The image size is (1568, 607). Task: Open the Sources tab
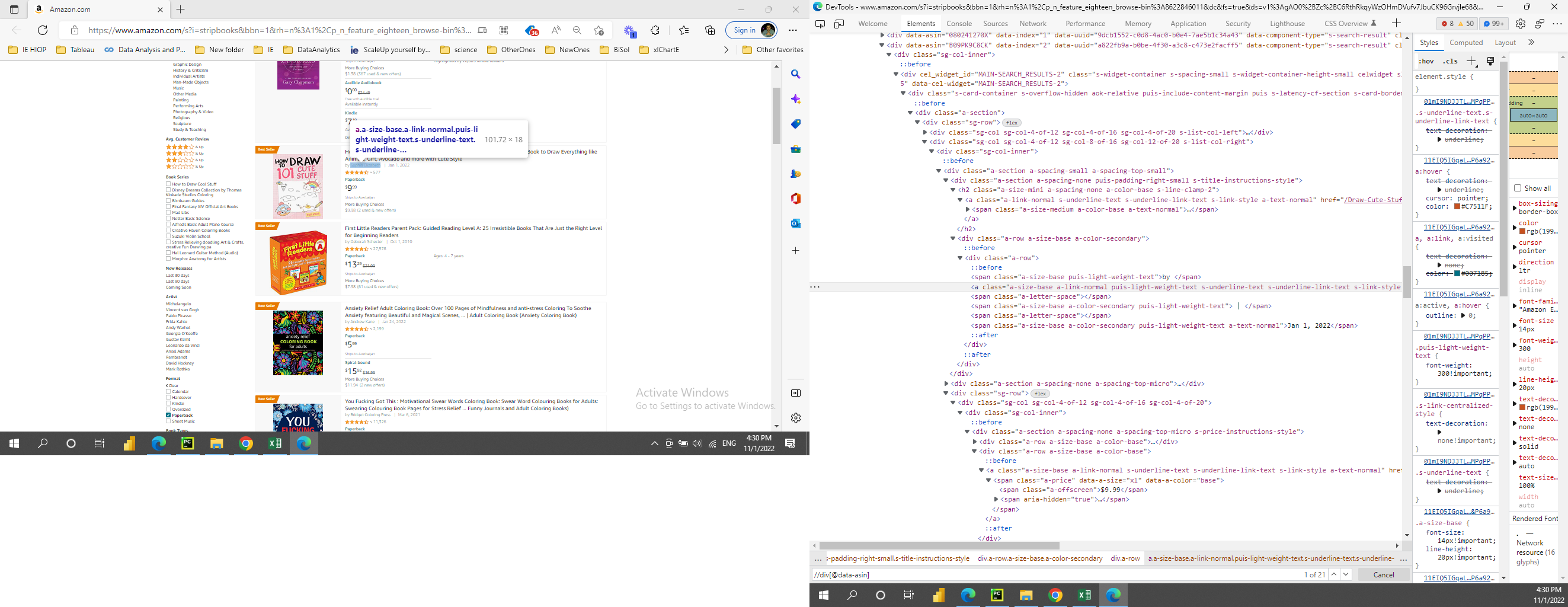(995, 24)
